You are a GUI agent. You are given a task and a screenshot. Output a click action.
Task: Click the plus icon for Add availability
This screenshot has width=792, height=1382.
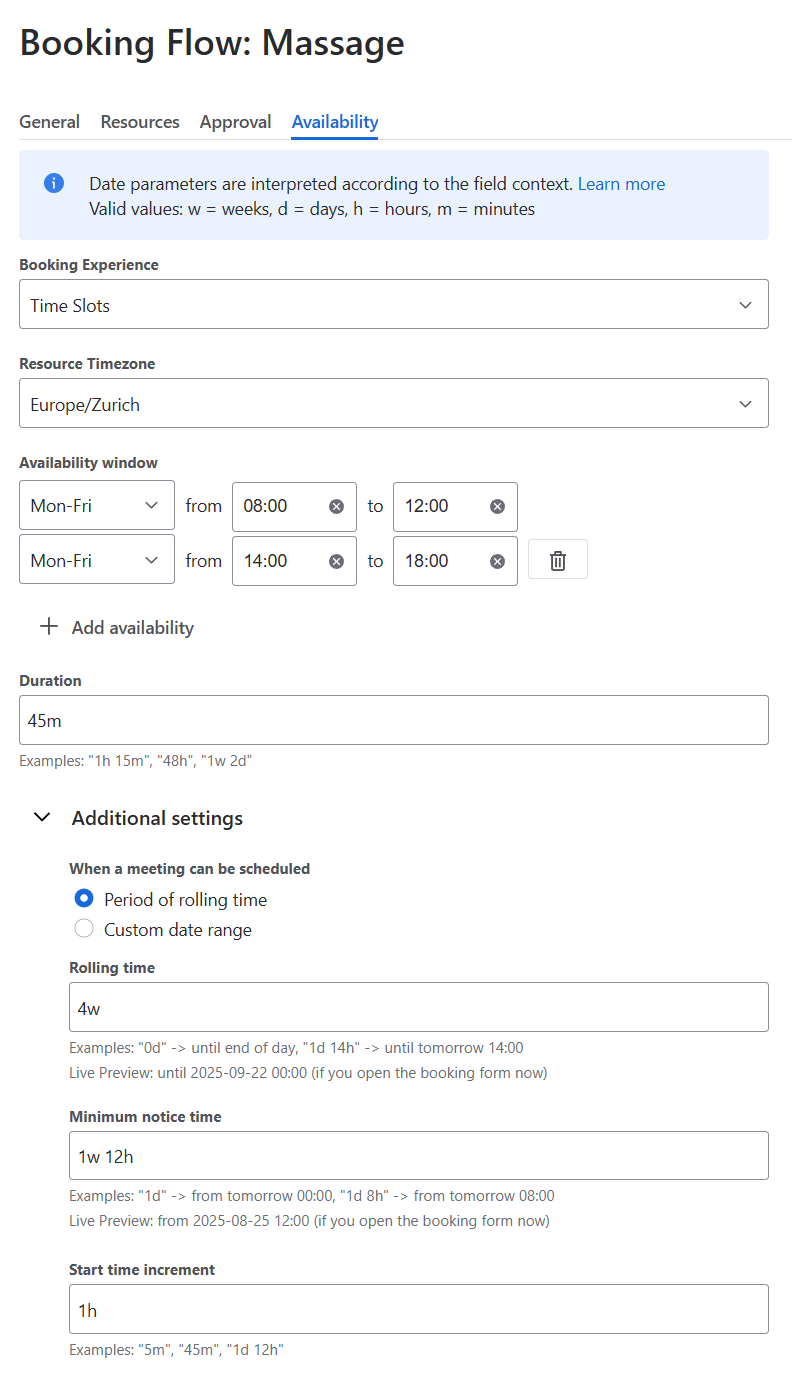48,627
